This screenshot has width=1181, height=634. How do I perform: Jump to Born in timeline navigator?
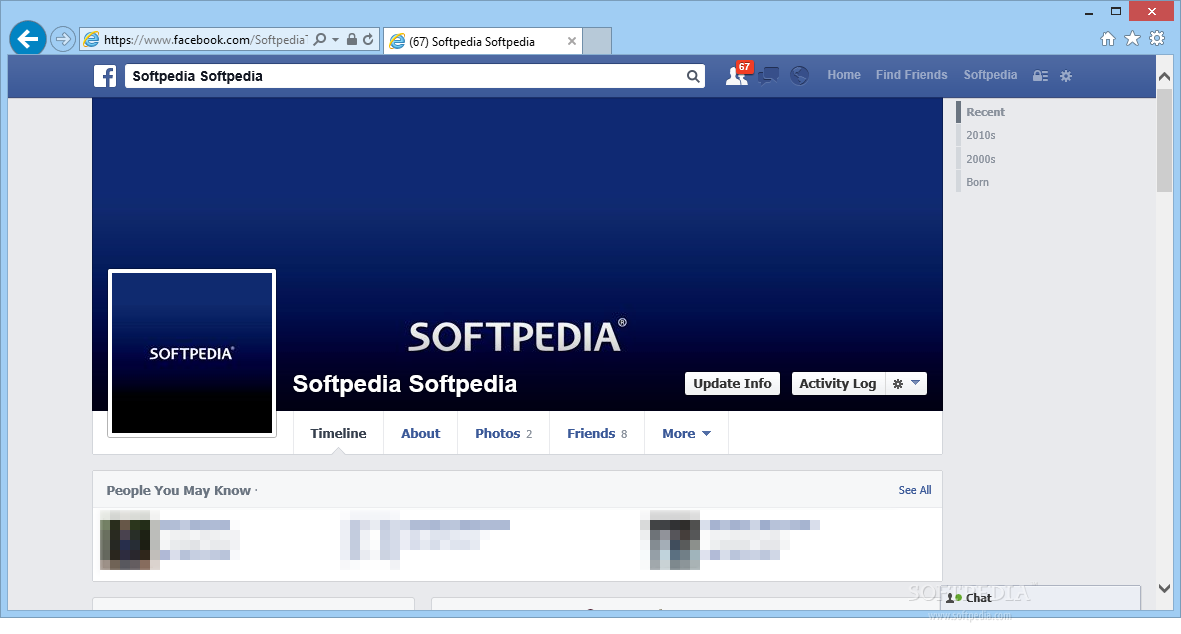978,182
